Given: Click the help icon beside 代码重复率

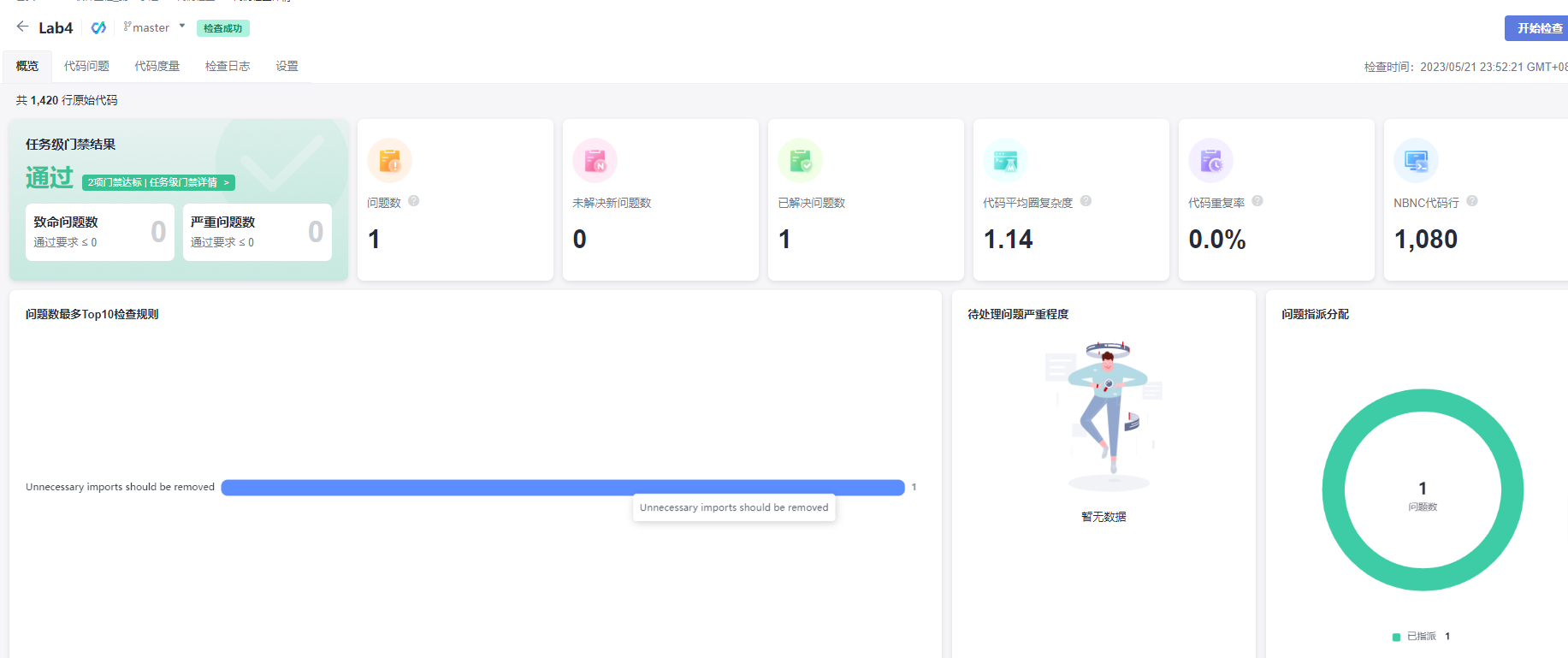Looking at the screenshot, I should click(x=1257, y=201).
